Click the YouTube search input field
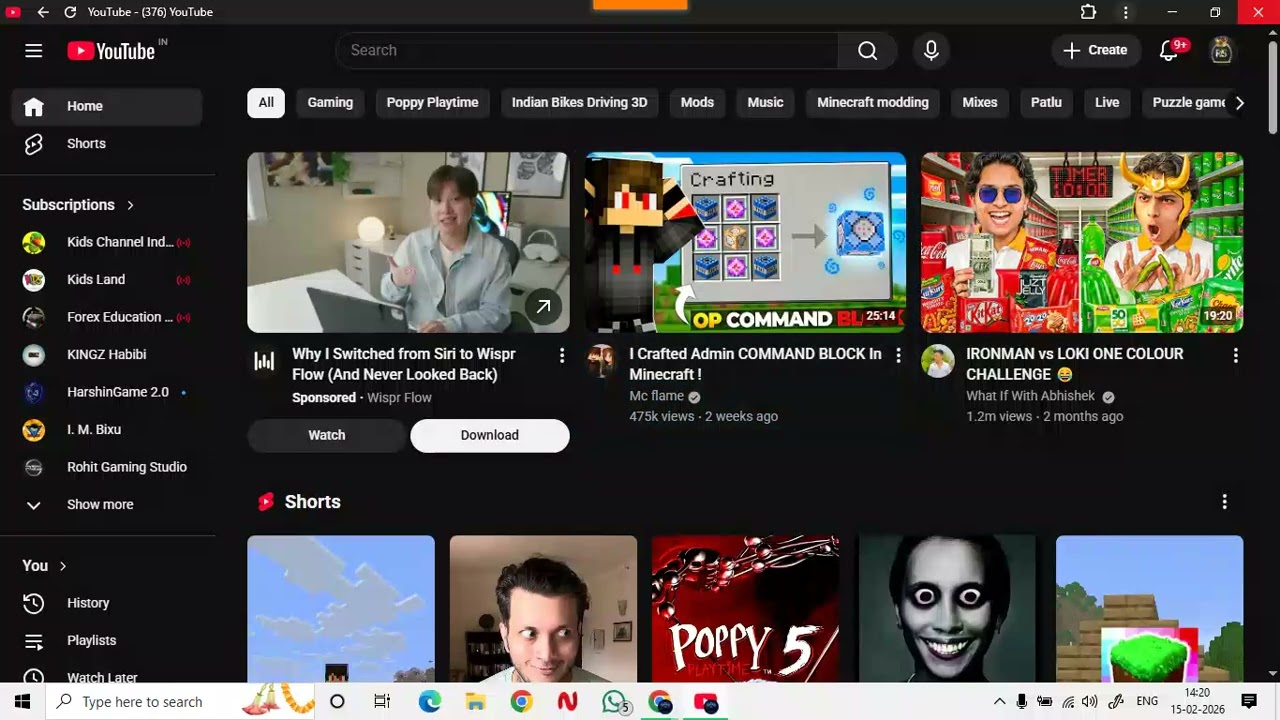Screen dimensions: 1280x720 [587, 50]
